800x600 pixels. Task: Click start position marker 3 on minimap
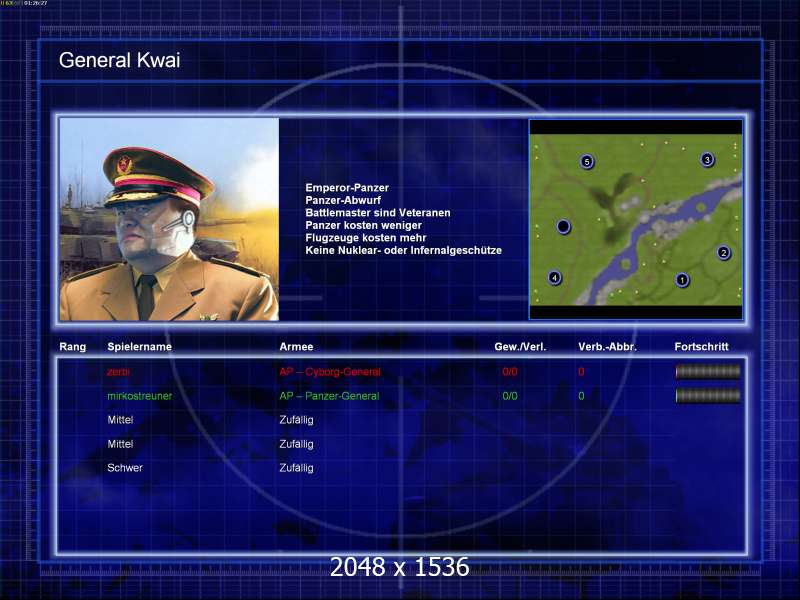(707, 160)
